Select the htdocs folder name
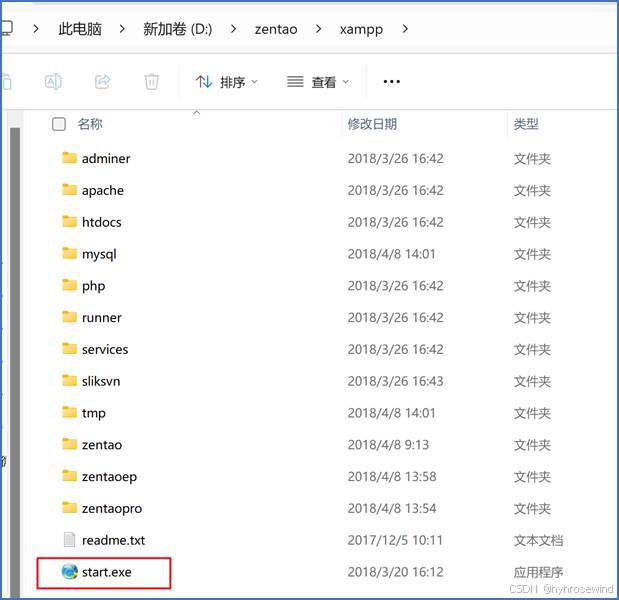Image resolution: width=619 pixels, height=600 pixels. tap(101, 222)
